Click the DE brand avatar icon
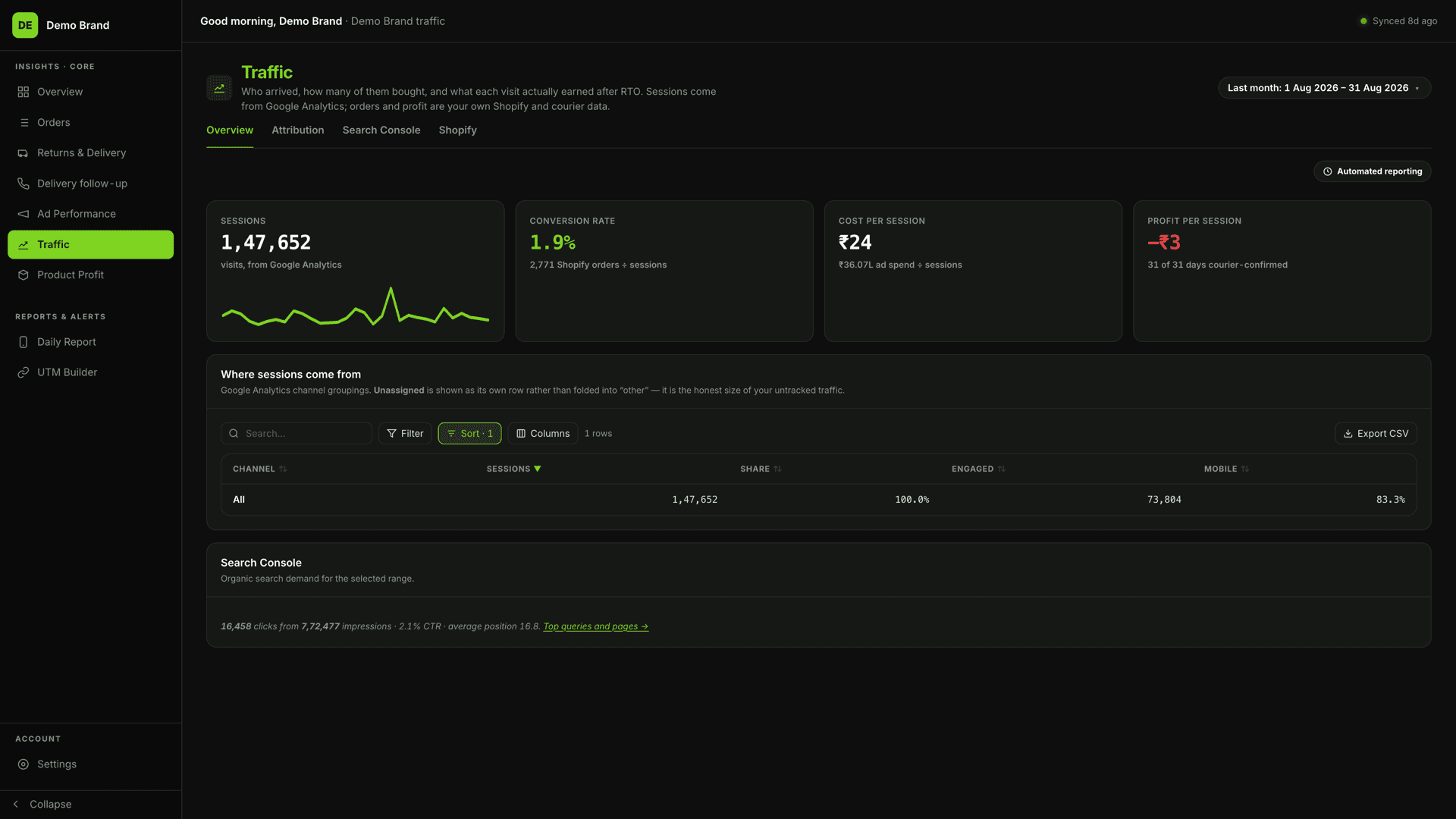The image size is (1456, 819). 25,25
